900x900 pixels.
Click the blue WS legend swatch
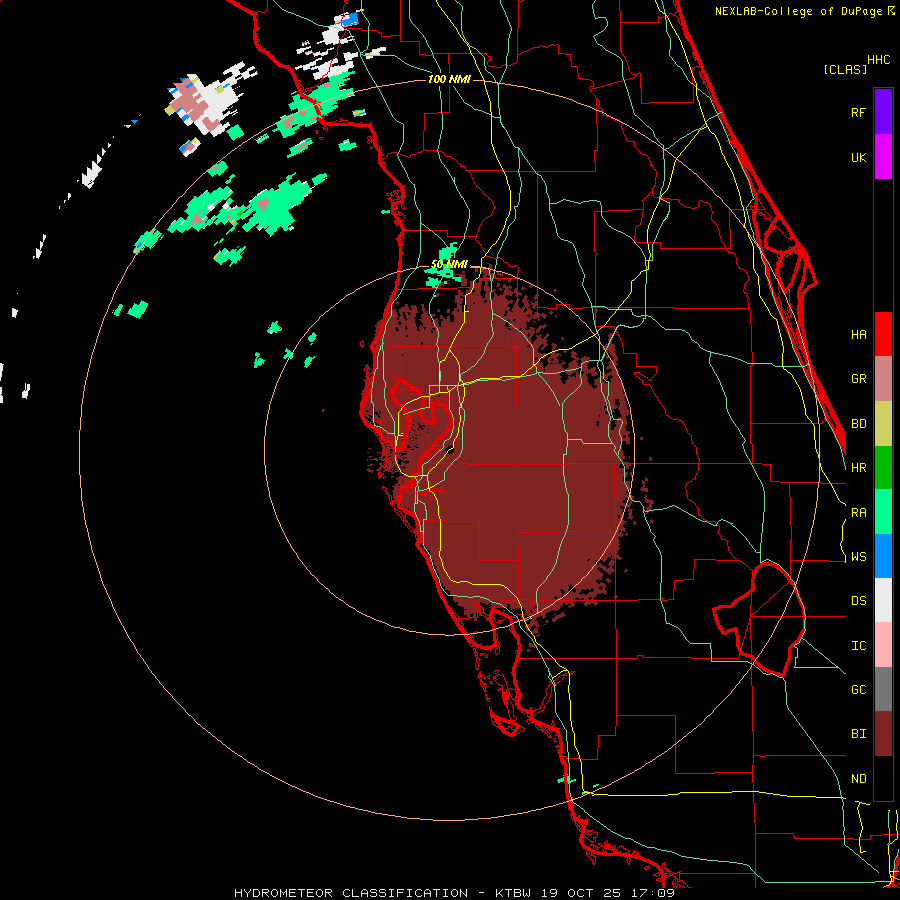(883, 556)
